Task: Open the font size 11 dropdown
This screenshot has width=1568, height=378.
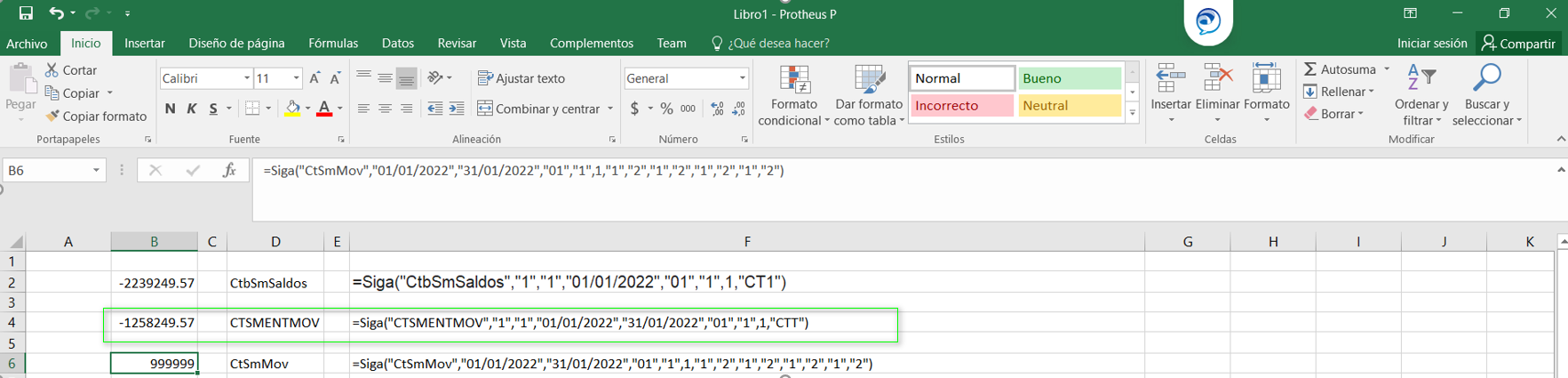Action: coord(296,78)
